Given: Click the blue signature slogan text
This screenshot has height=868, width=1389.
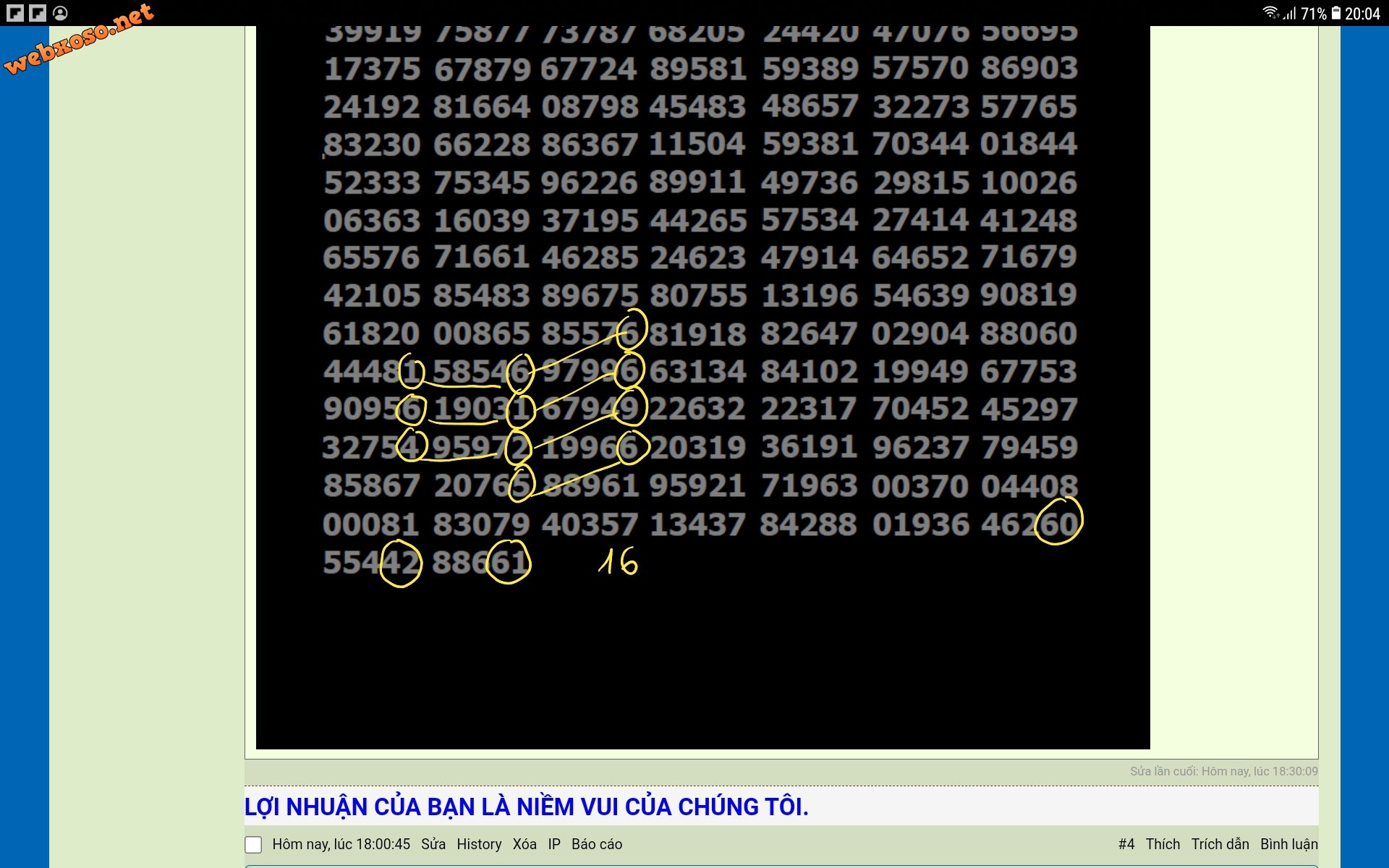Looking at the screenshot, I should pos(527,807).
